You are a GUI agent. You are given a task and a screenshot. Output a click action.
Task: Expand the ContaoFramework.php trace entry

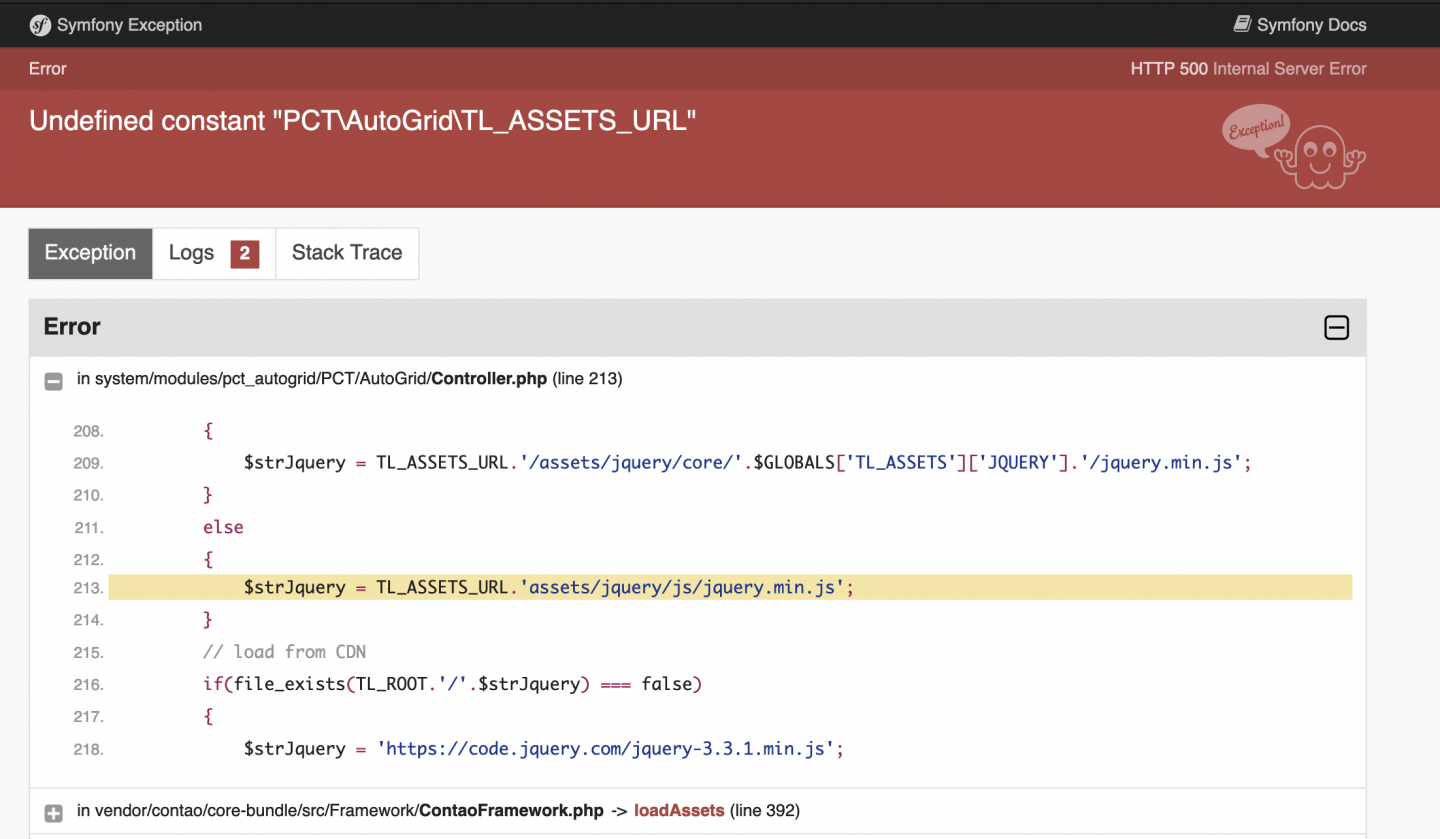54,812
